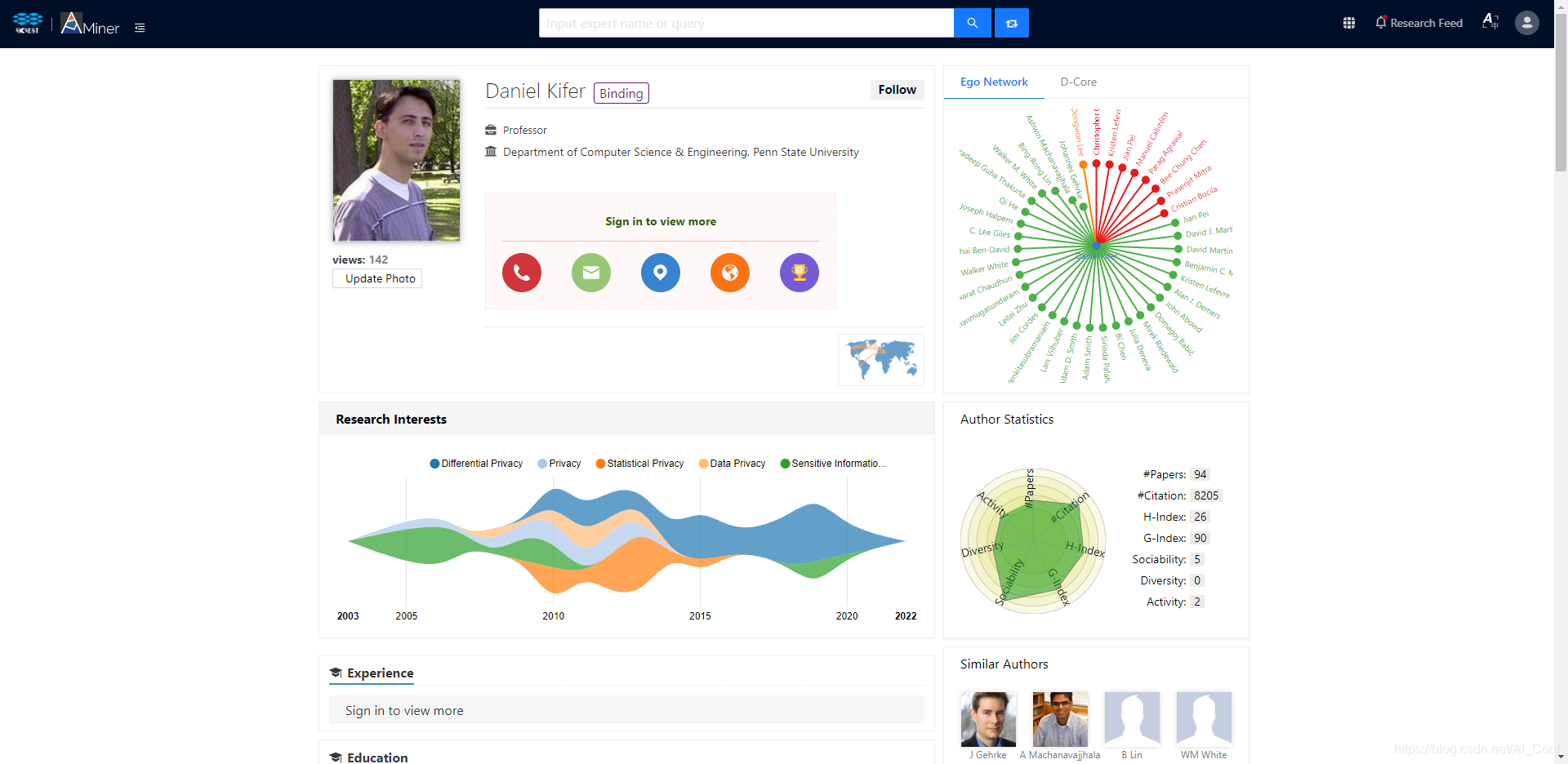Image resolution: width=1568 pixels, height=764 pixels.
Task: Click the #Citation value 8205
Action: click(1206, 495)
